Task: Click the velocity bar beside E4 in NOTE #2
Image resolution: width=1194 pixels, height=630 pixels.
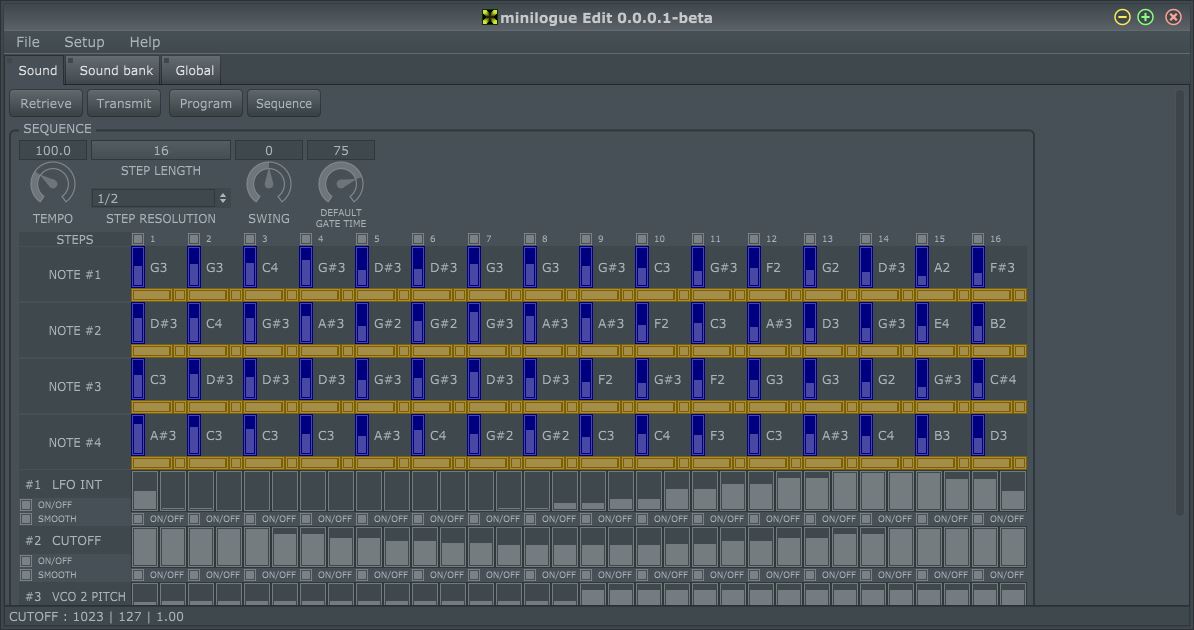Action: pos(921,323)
